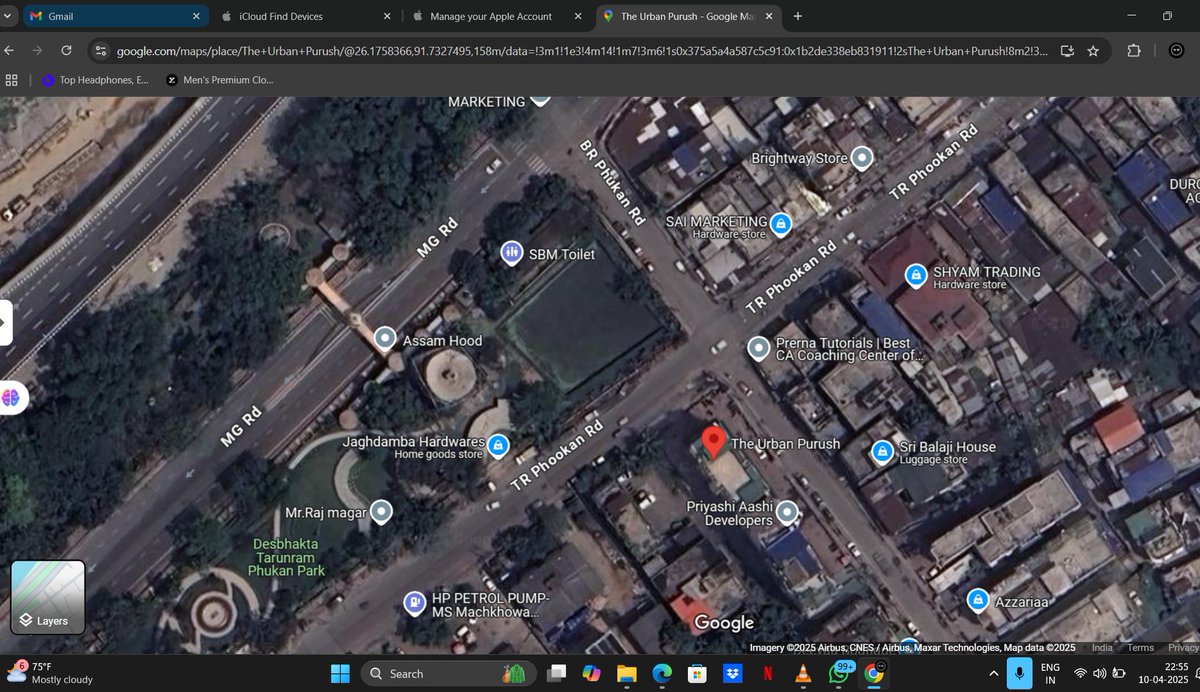Screen dimensions: 1200x692
Task: Show hidden system tray icons chevron
Action: (993, 673)
